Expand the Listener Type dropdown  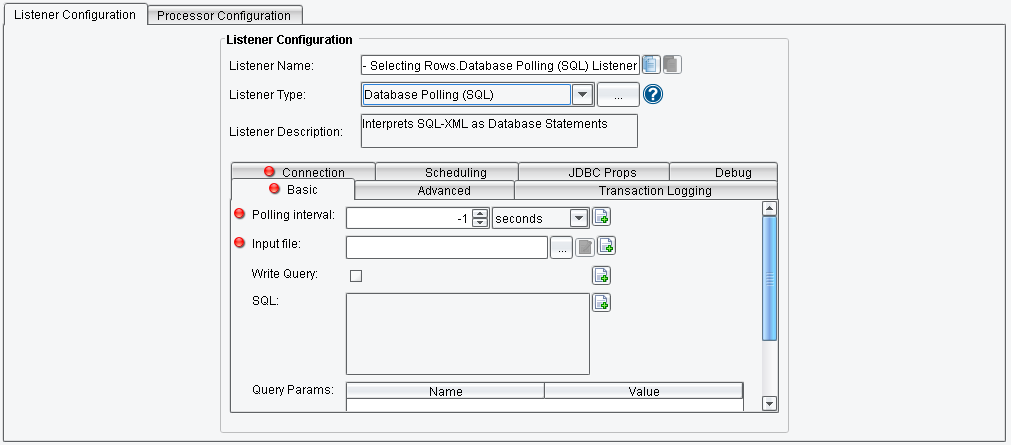click(582, 95)
